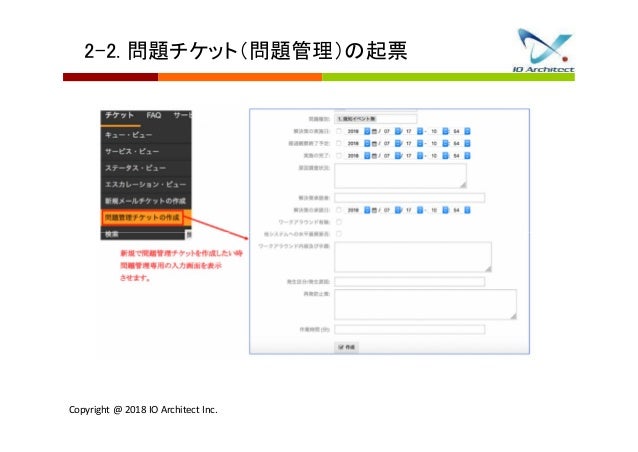Viewport: 638px width, 452px height.
Task: Choose 問題管理チケットの作成 menu entry
Action: pyautogui.click(x=142, y=218)
